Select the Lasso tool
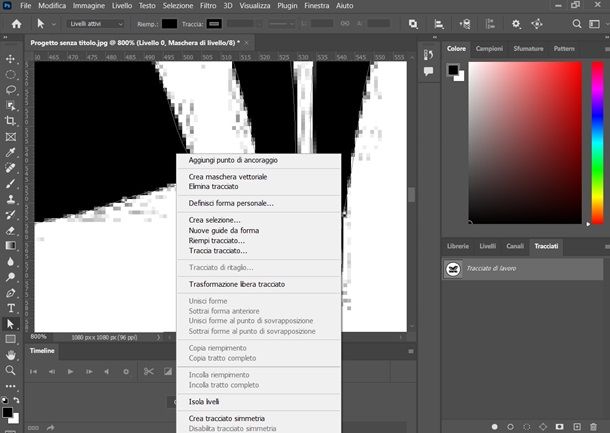Viewport: 610px width, 433px height. pyautogui.click(x=11, y=90)
